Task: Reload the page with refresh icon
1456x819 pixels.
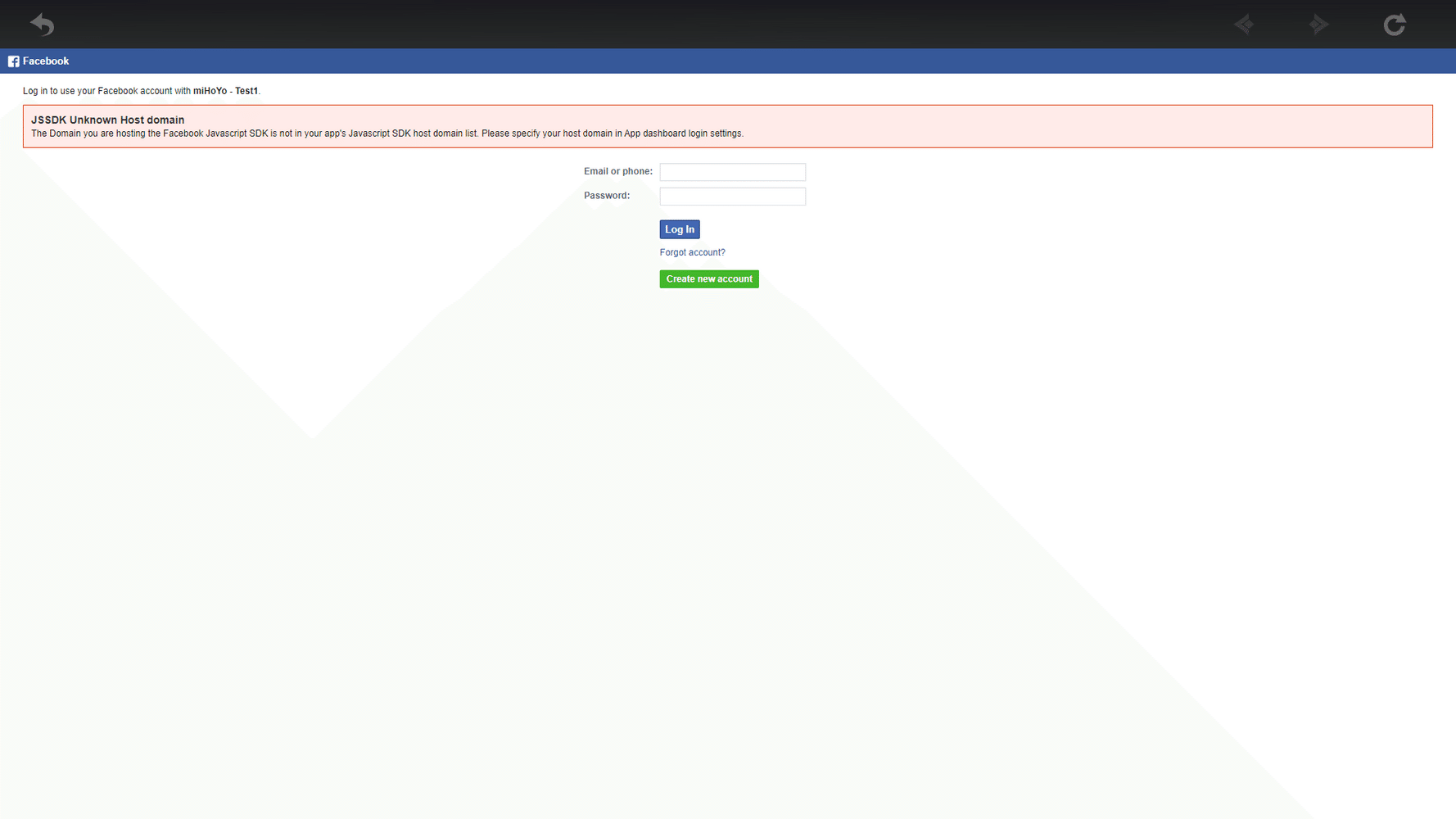Action: [1394, 25]
